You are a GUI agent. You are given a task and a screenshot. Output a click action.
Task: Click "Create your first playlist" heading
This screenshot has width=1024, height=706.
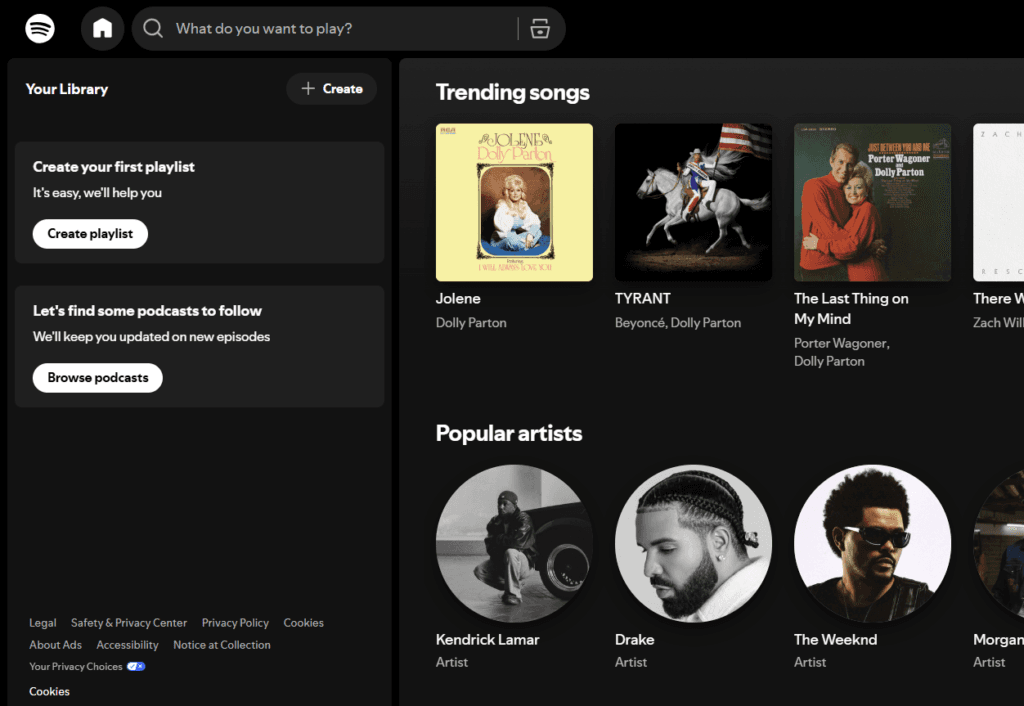(114, 167)
